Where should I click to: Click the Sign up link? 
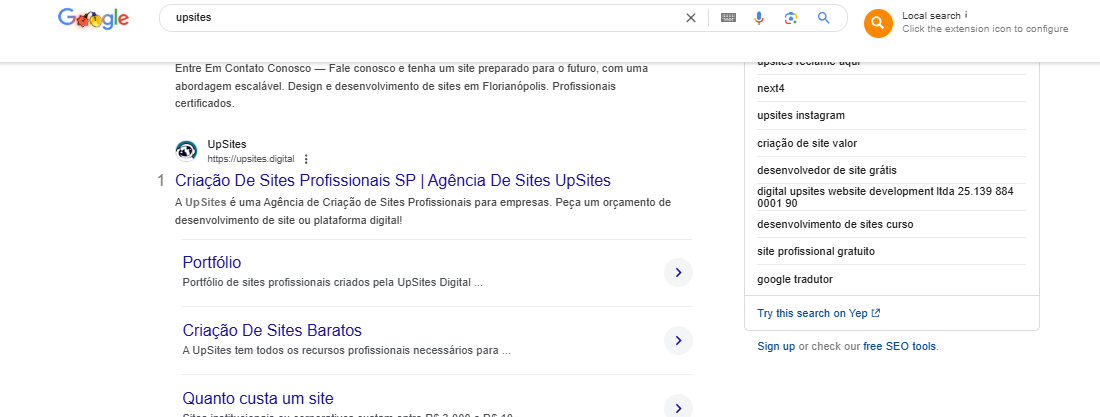tap(777, 346)
